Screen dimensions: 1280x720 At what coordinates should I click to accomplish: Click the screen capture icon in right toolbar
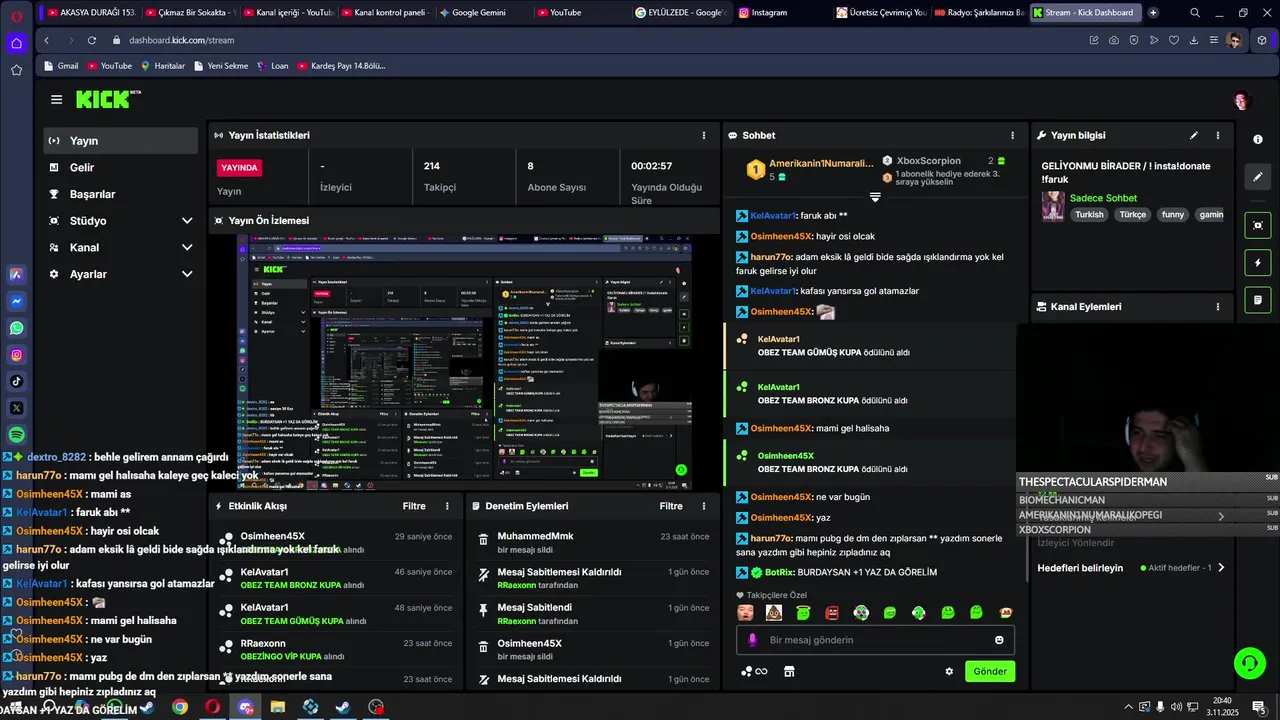click(x=1258, y=225)
